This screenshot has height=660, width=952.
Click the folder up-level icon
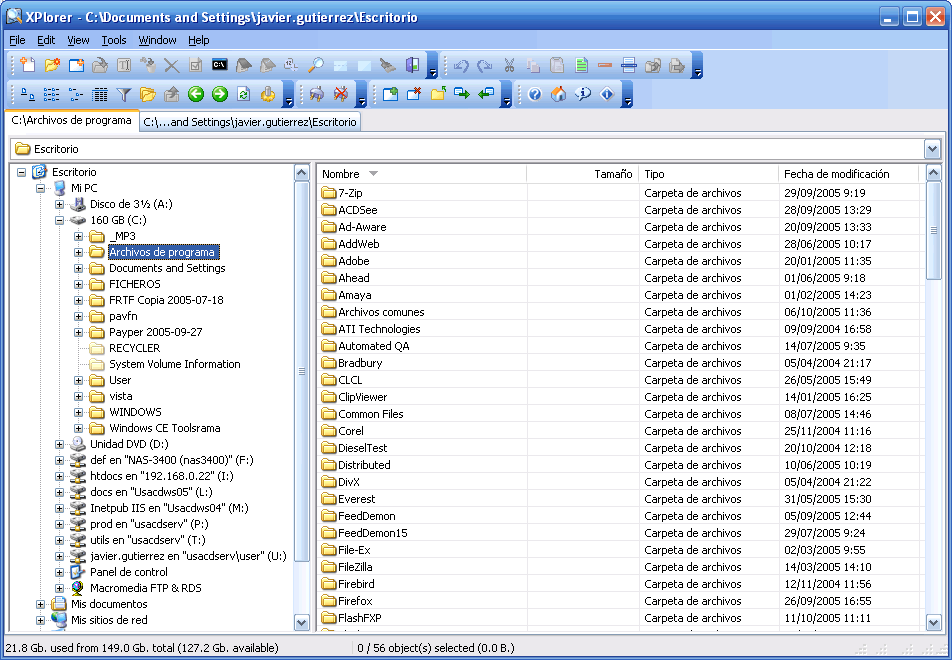[438, 94]
